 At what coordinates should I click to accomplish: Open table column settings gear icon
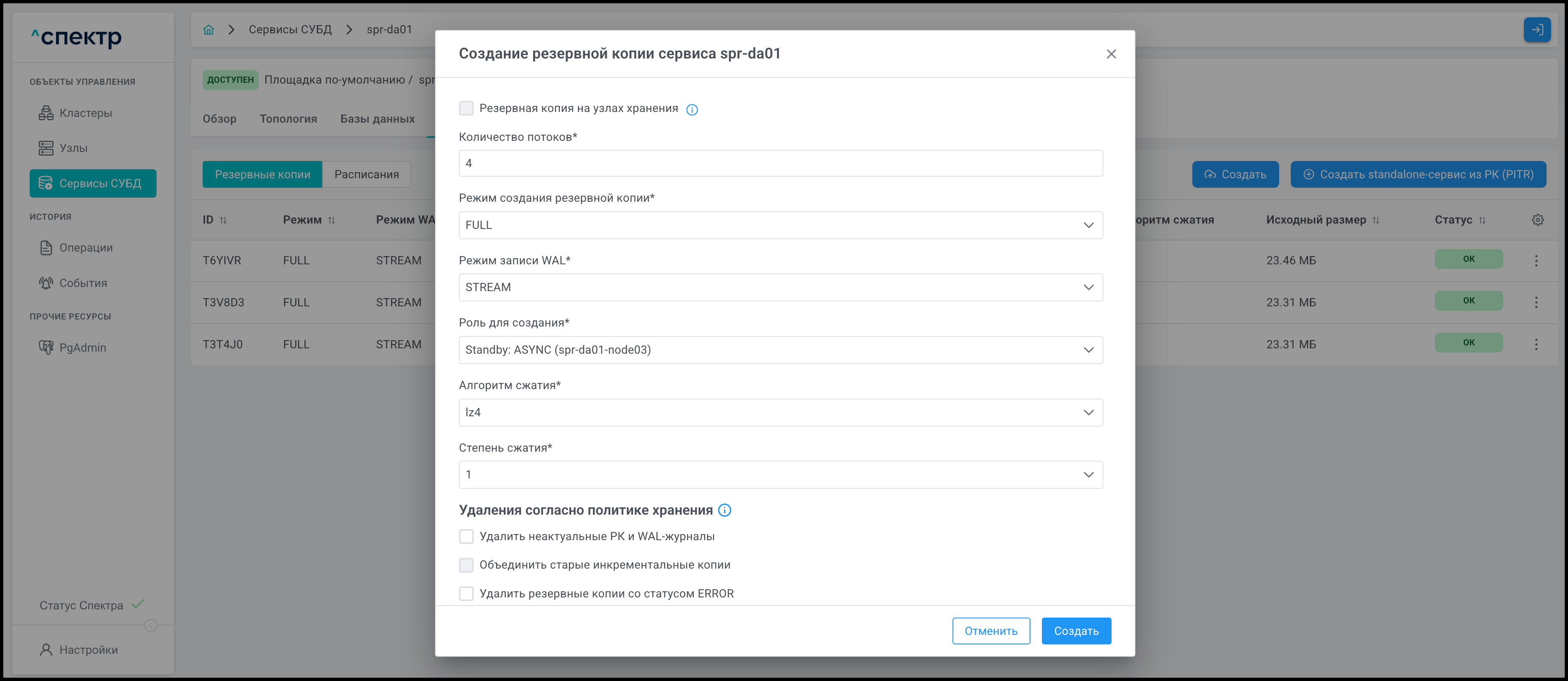coord(1538,220)
